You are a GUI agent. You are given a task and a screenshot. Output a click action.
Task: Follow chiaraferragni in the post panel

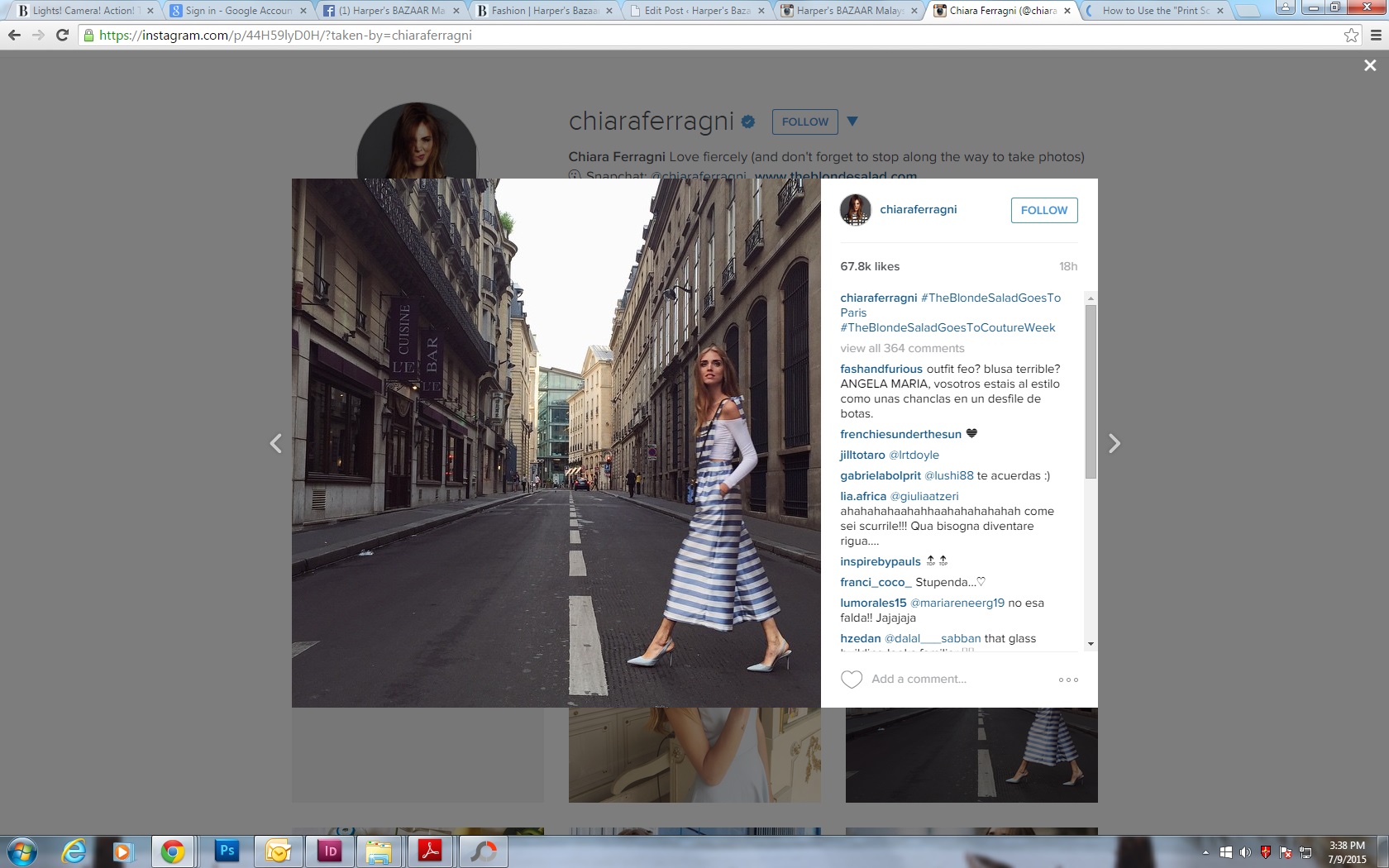pyautogui.click(x=1043, y=210)
